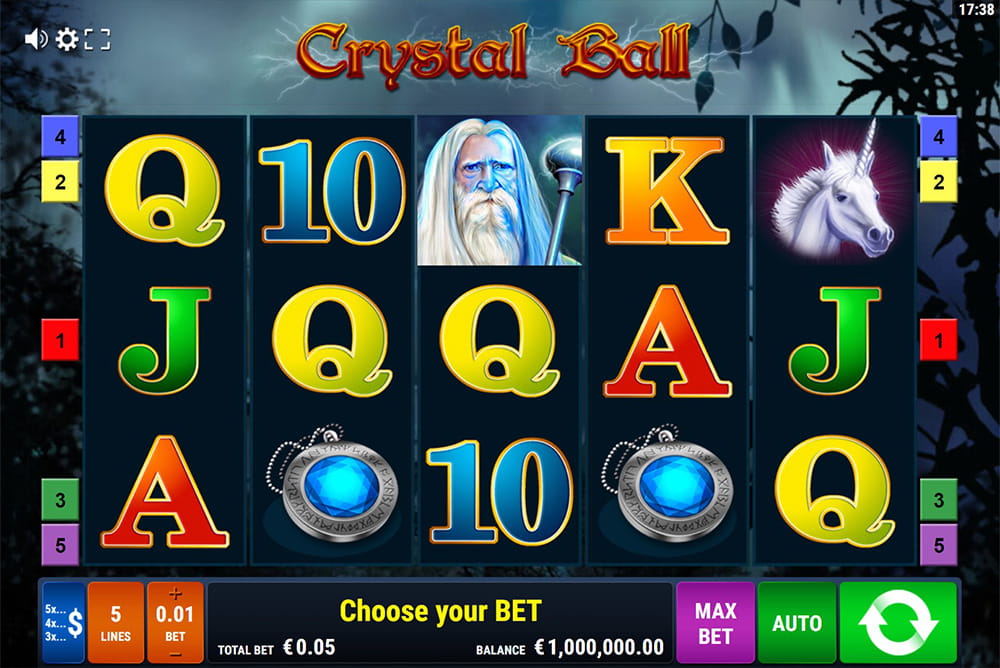Image resolution: width=1000 pixels, height=668 pixels.
Task: Mute the game sound speaker icon
Action: (36, 40)
